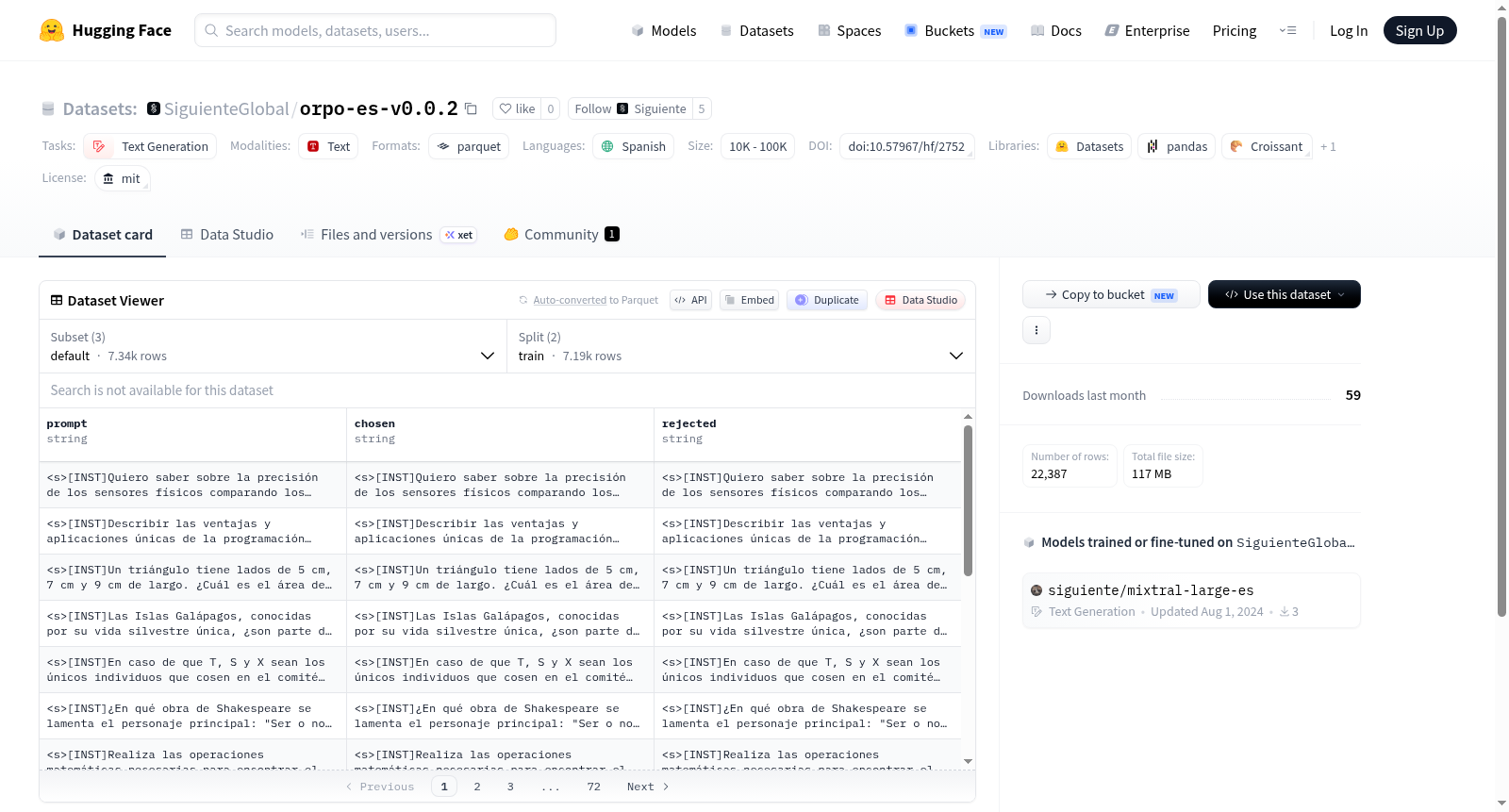The width and height of the screenshot is (1509, 812).
Task: Open Buckets in navigation bar
Action: [x=954, y=30]
